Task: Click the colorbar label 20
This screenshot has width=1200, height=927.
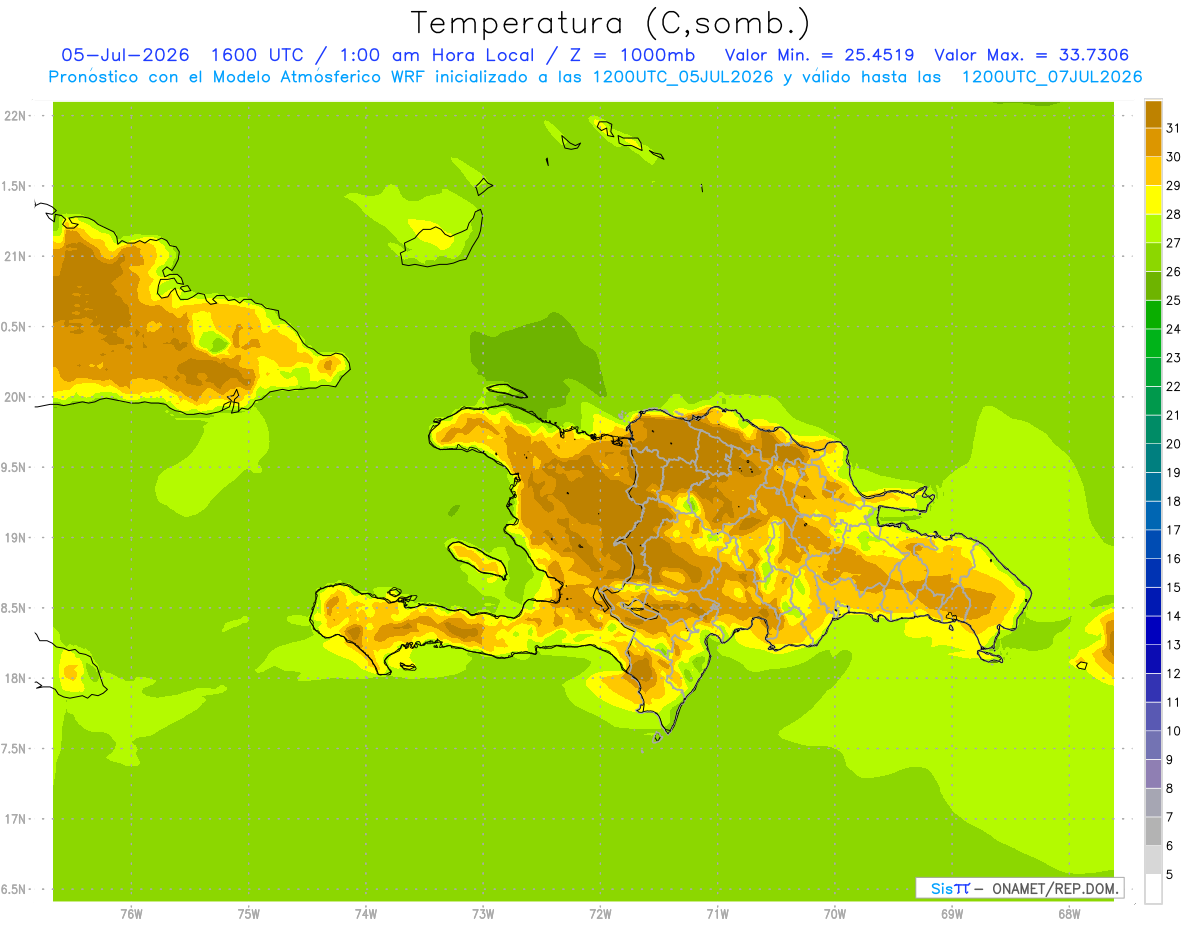Action: (x=1173, y=443)
